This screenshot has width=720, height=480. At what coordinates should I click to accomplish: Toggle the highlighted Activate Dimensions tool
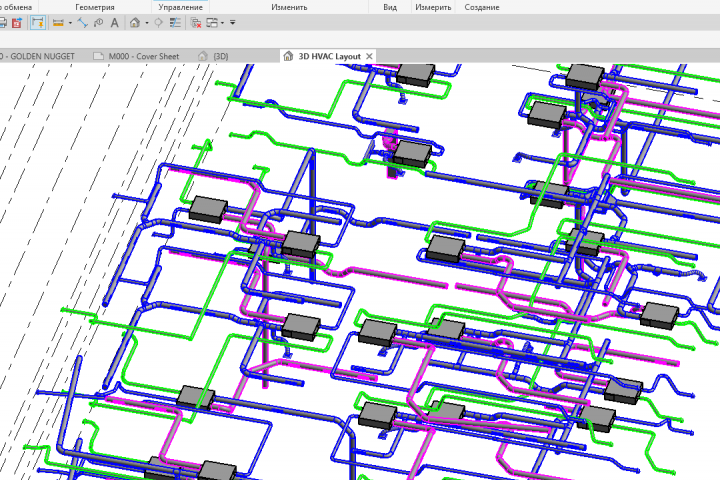pos(38,23)
